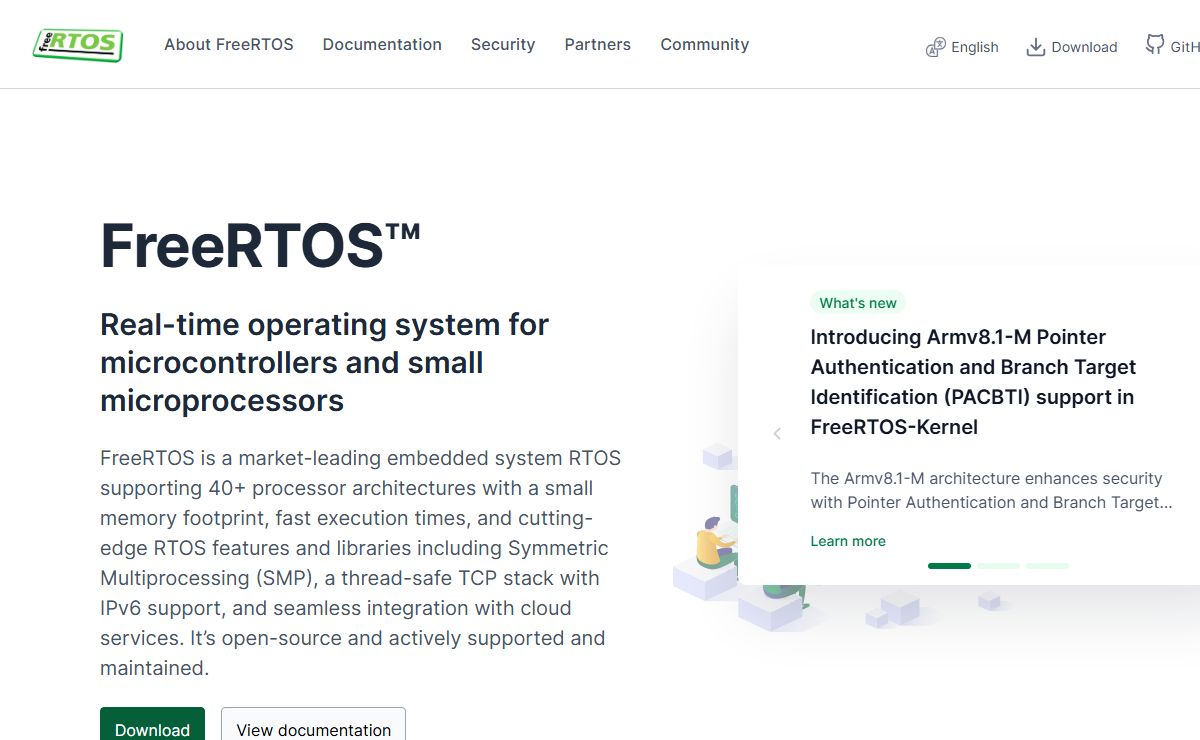
Task: Go to previous slide with left chevron
Action: click(777, 433)
